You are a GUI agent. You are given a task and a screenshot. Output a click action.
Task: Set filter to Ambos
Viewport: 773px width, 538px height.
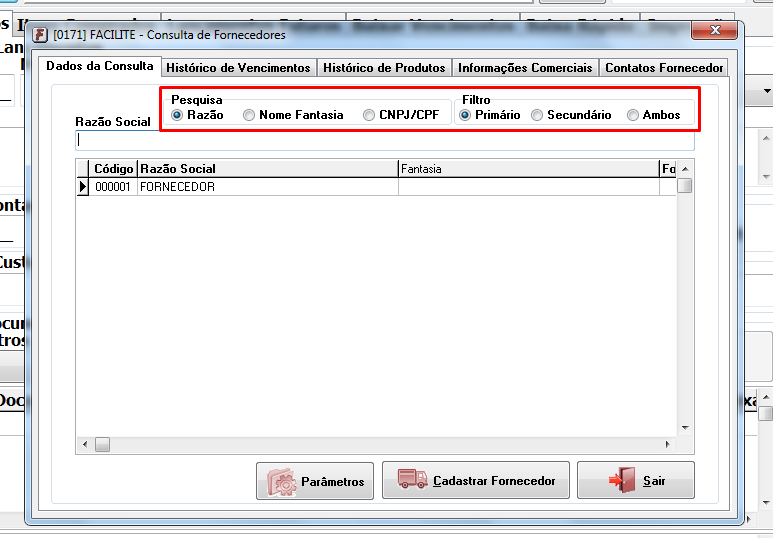[633, 115]
